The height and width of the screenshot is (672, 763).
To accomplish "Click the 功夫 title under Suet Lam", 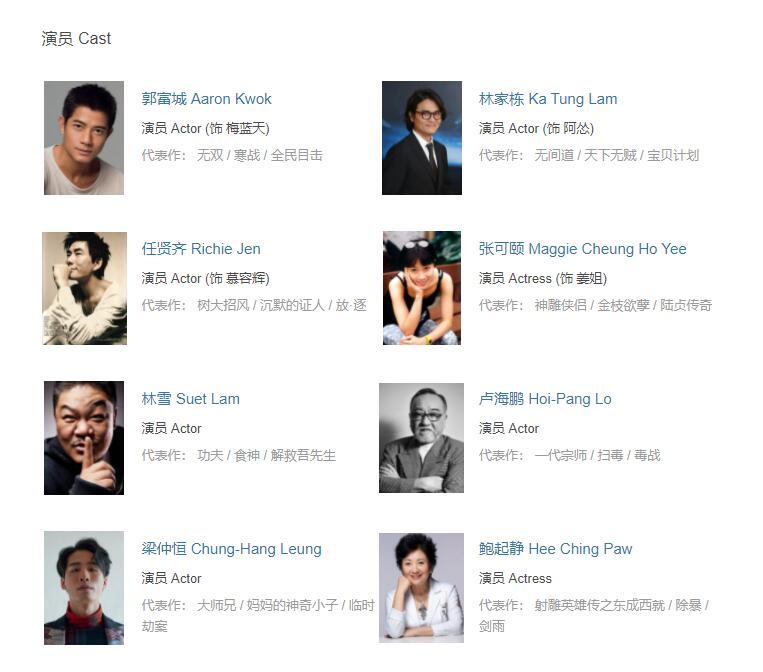I will (210, 455).
